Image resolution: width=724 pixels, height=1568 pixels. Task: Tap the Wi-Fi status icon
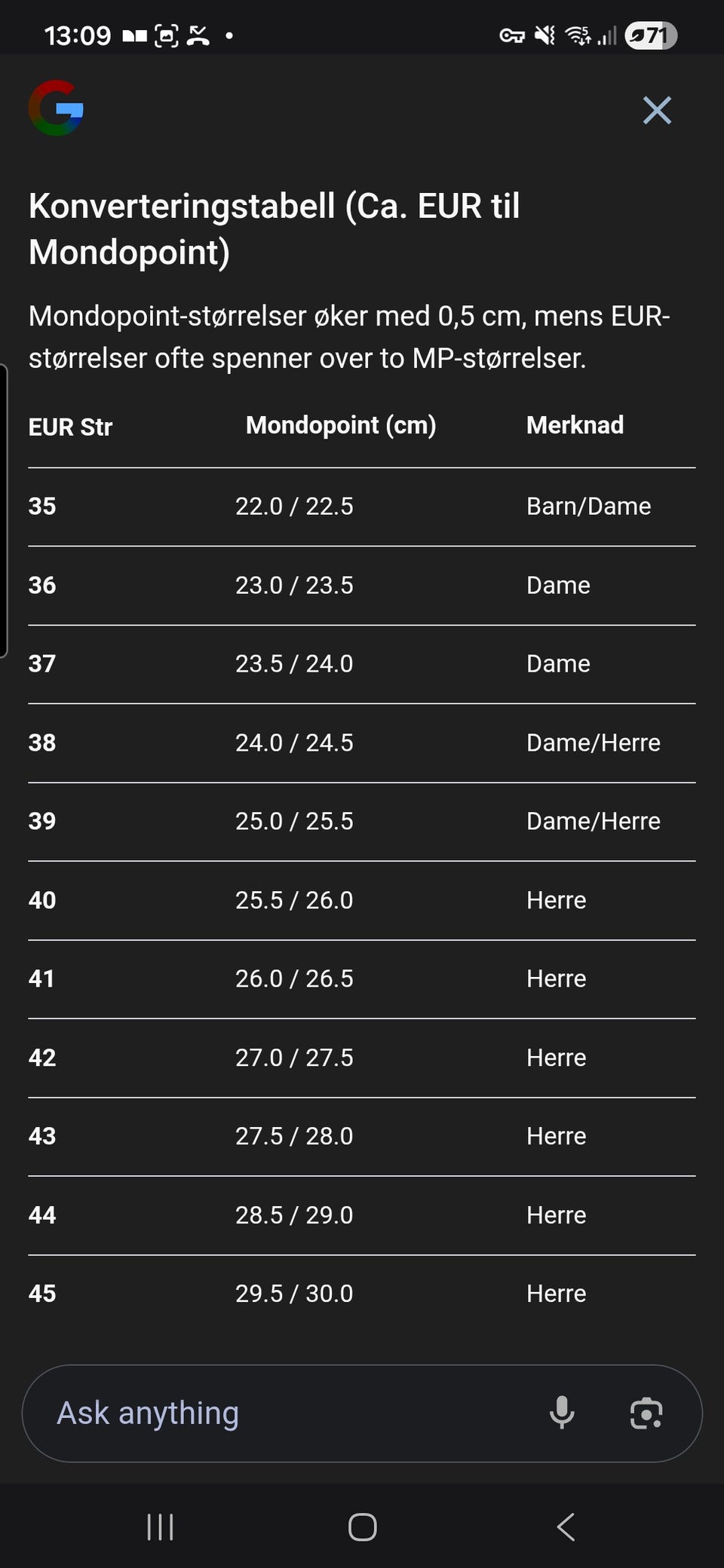pyautogui.click(x=578, y=35)
